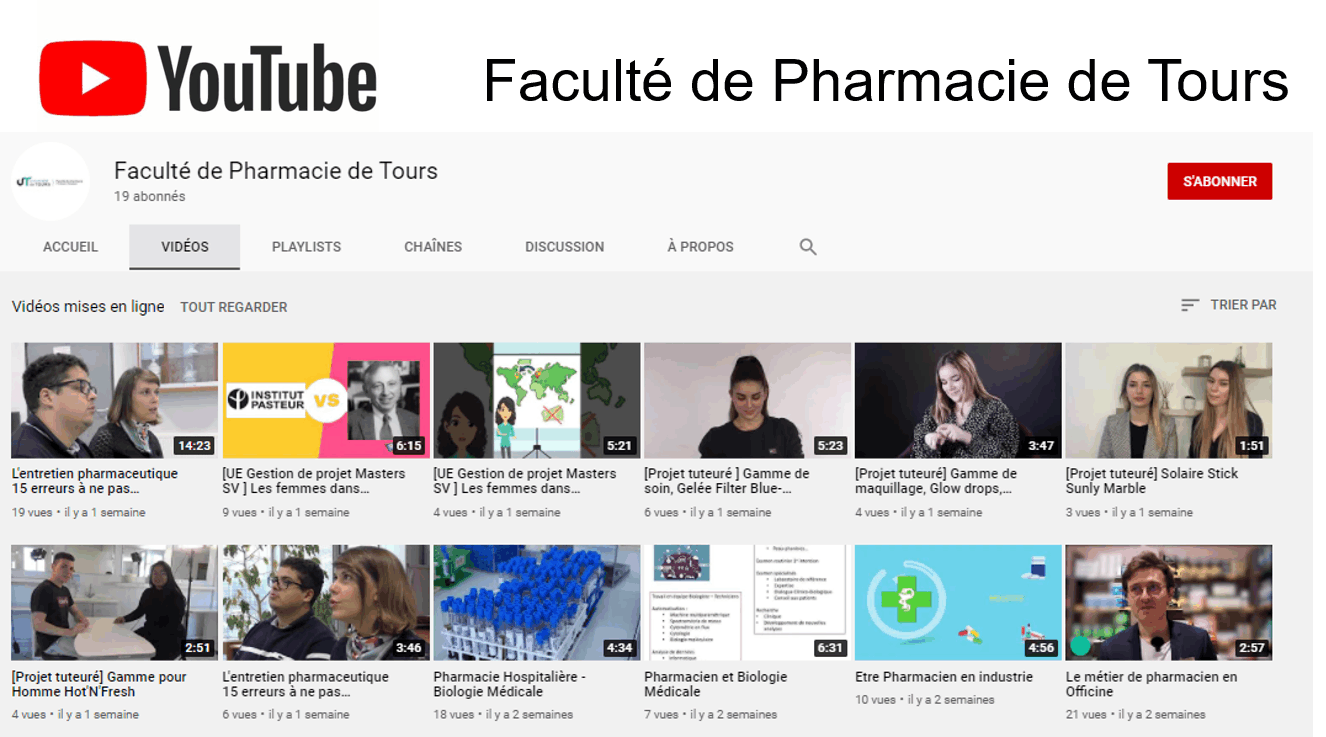Viewport: 1326px width, 737px height.
Task: Open title Pharmacien et Biologie Médicale
Action: pyautogui.click(x=716, y=684)
